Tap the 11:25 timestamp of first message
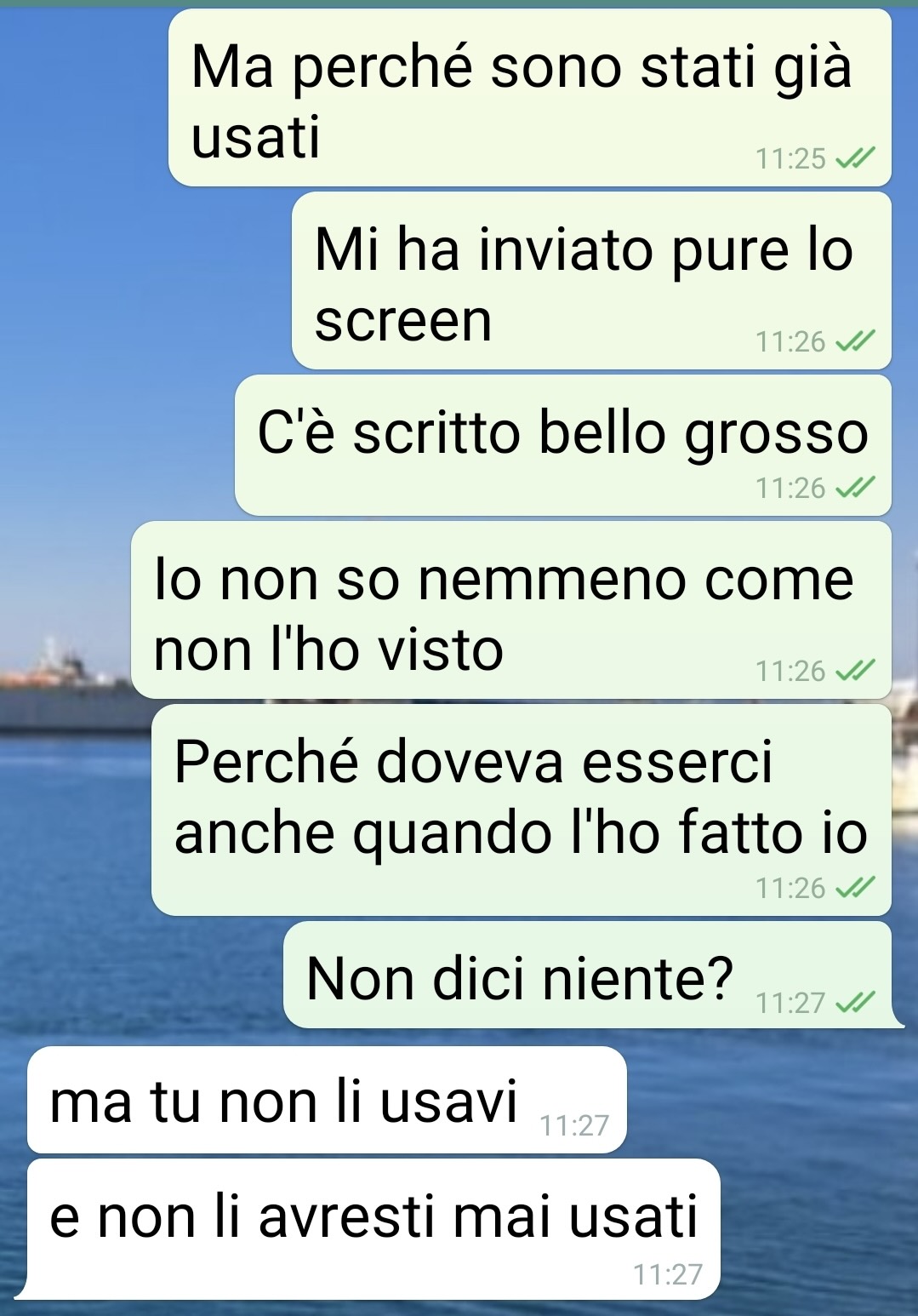Viewport: 918px width, 1316px height. 790,158
